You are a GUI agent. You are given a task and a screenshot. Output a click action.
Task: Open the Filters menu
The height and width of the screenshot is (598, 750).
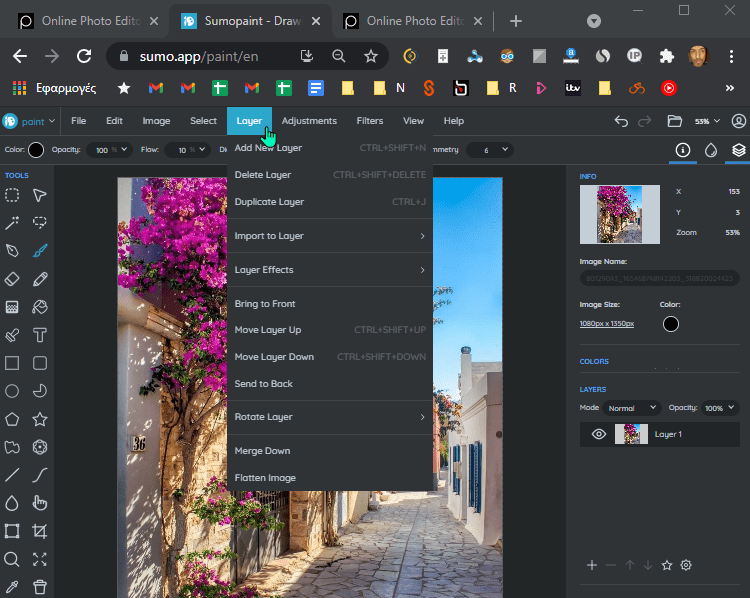pyautogui.click(x=369, y=121)
